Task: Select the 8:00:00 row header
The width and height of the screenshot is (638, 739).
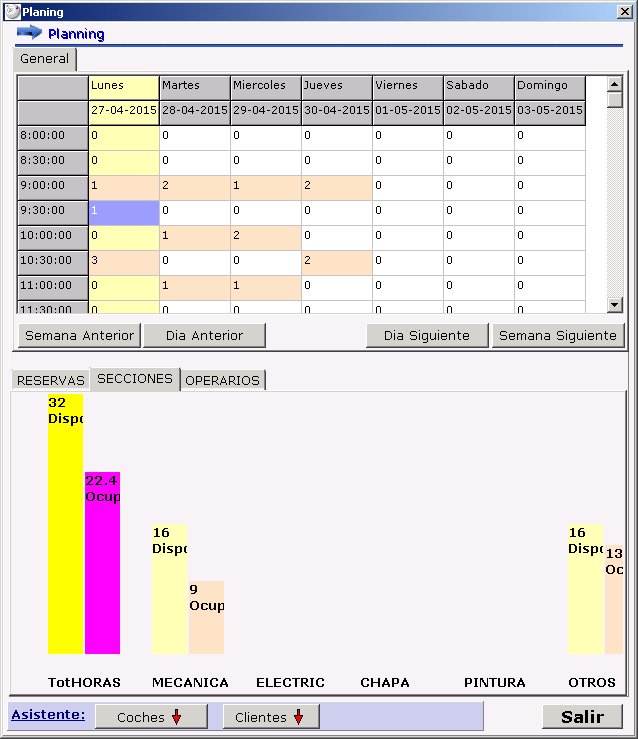Action: pyautogui.click(x=53, y=138)
